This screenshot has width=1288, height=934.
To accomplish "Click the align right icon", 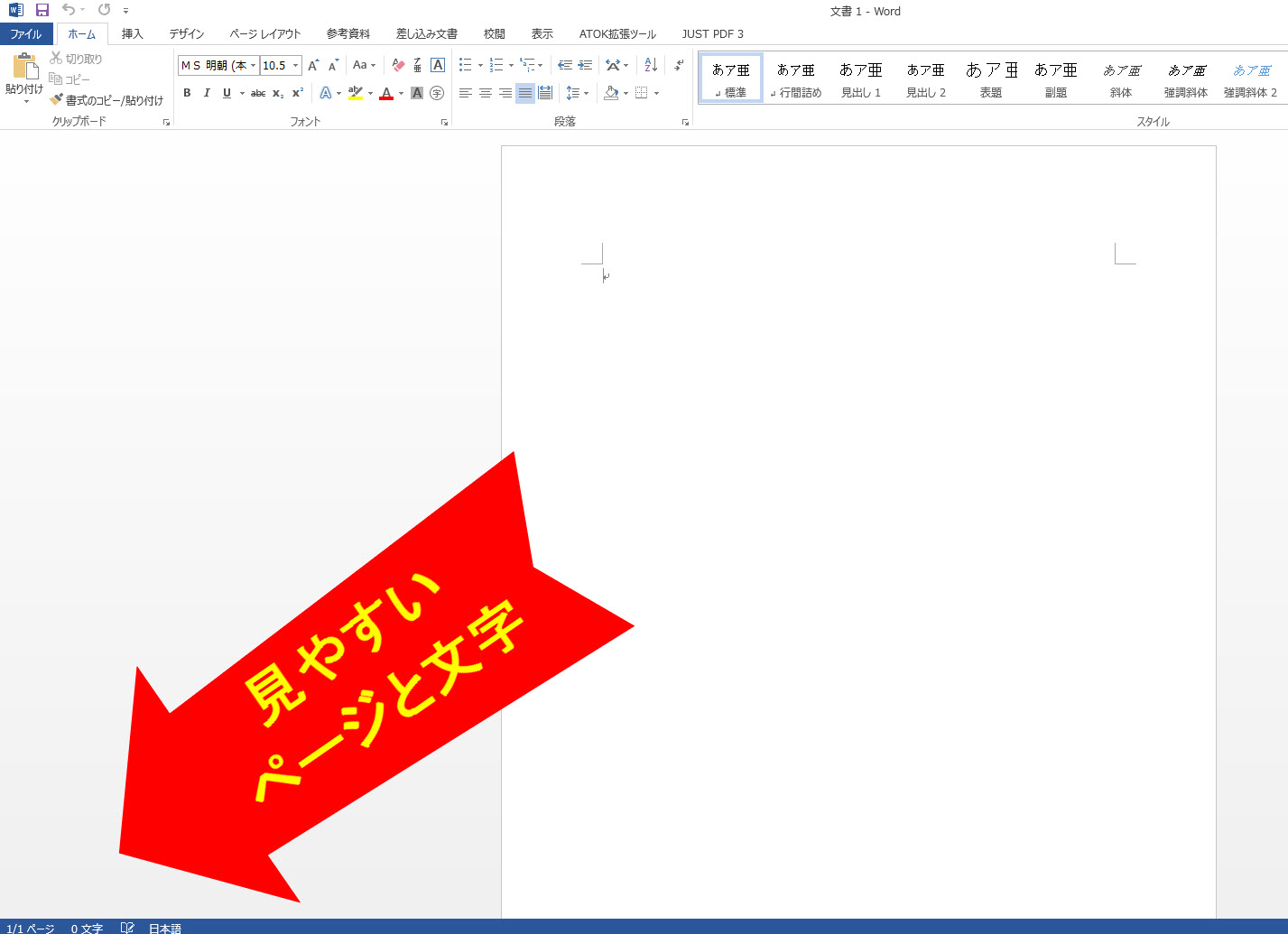I will click(505, 93).
